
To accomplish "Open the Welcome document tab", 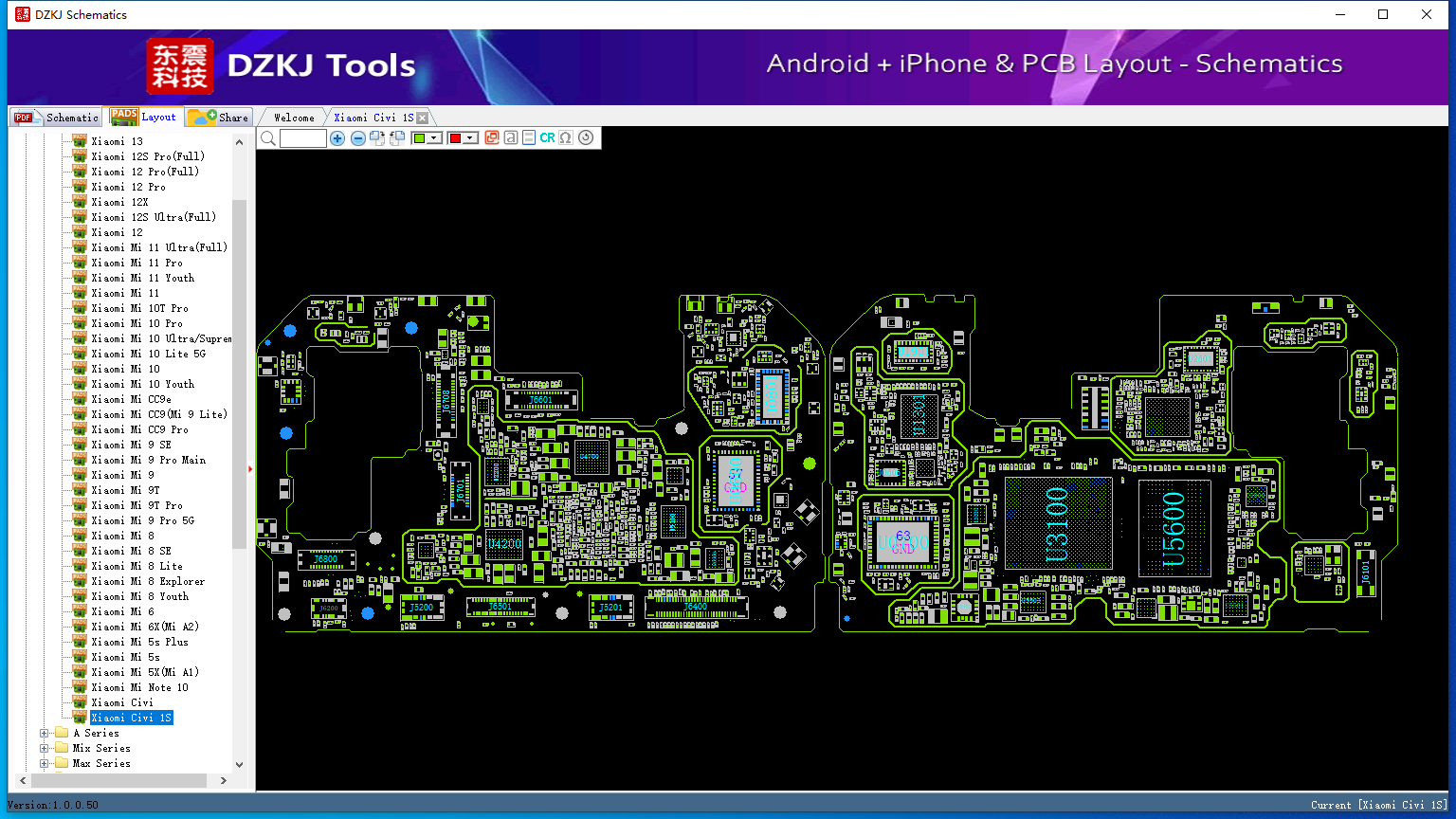I will coord(294,118).
